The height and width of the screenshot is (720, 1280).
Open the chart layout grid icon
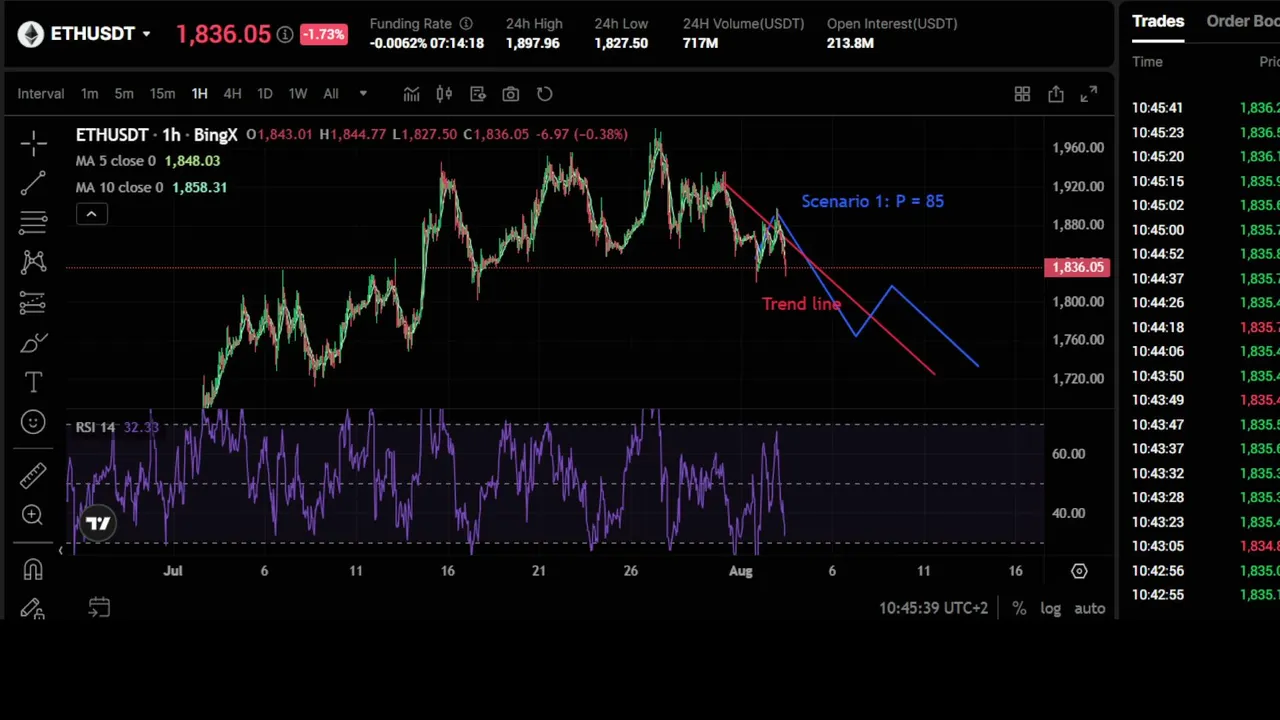pos(1022,94)
